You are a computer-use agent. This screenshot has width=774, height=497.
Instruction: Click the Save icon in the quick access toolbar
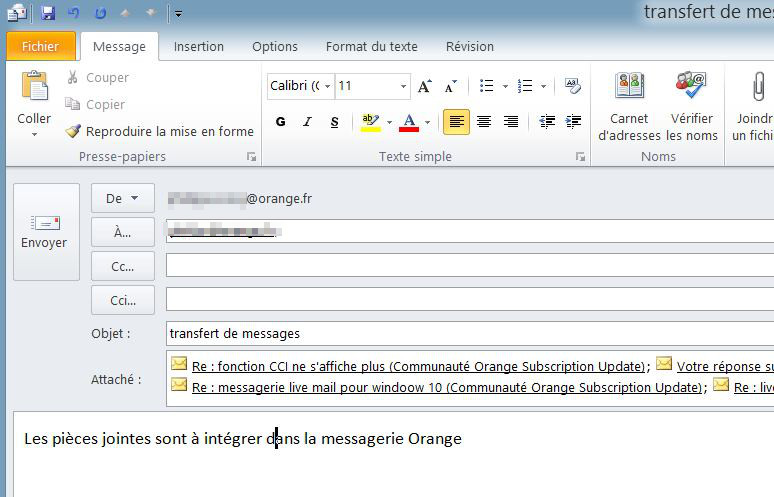[47, 13]
